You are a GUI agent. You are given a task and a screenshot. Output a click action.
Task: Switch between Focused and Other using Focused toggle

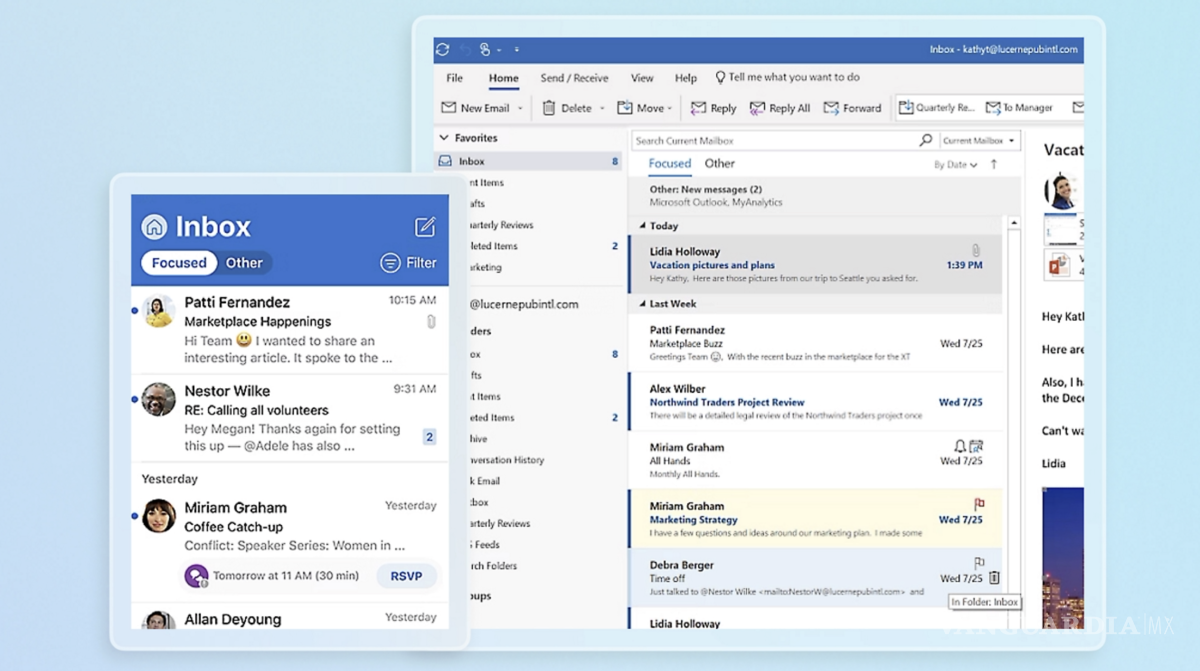[669, 163]
